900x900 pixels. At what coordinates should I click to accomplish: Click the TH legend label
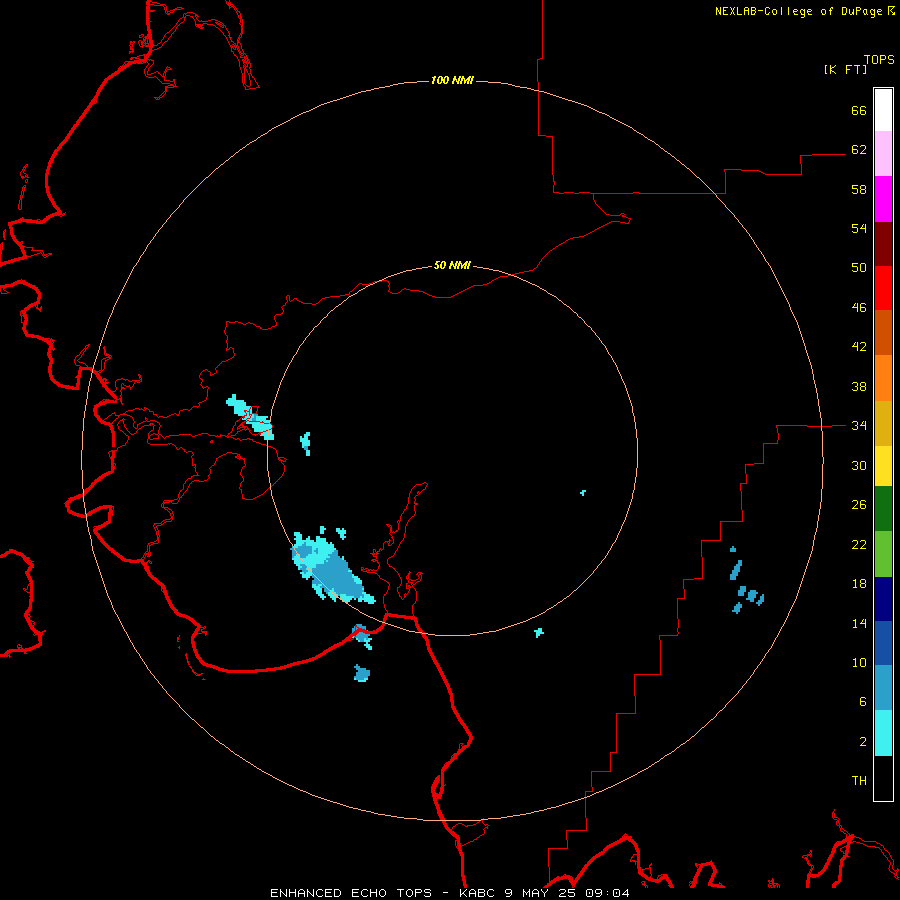[859, 781]
